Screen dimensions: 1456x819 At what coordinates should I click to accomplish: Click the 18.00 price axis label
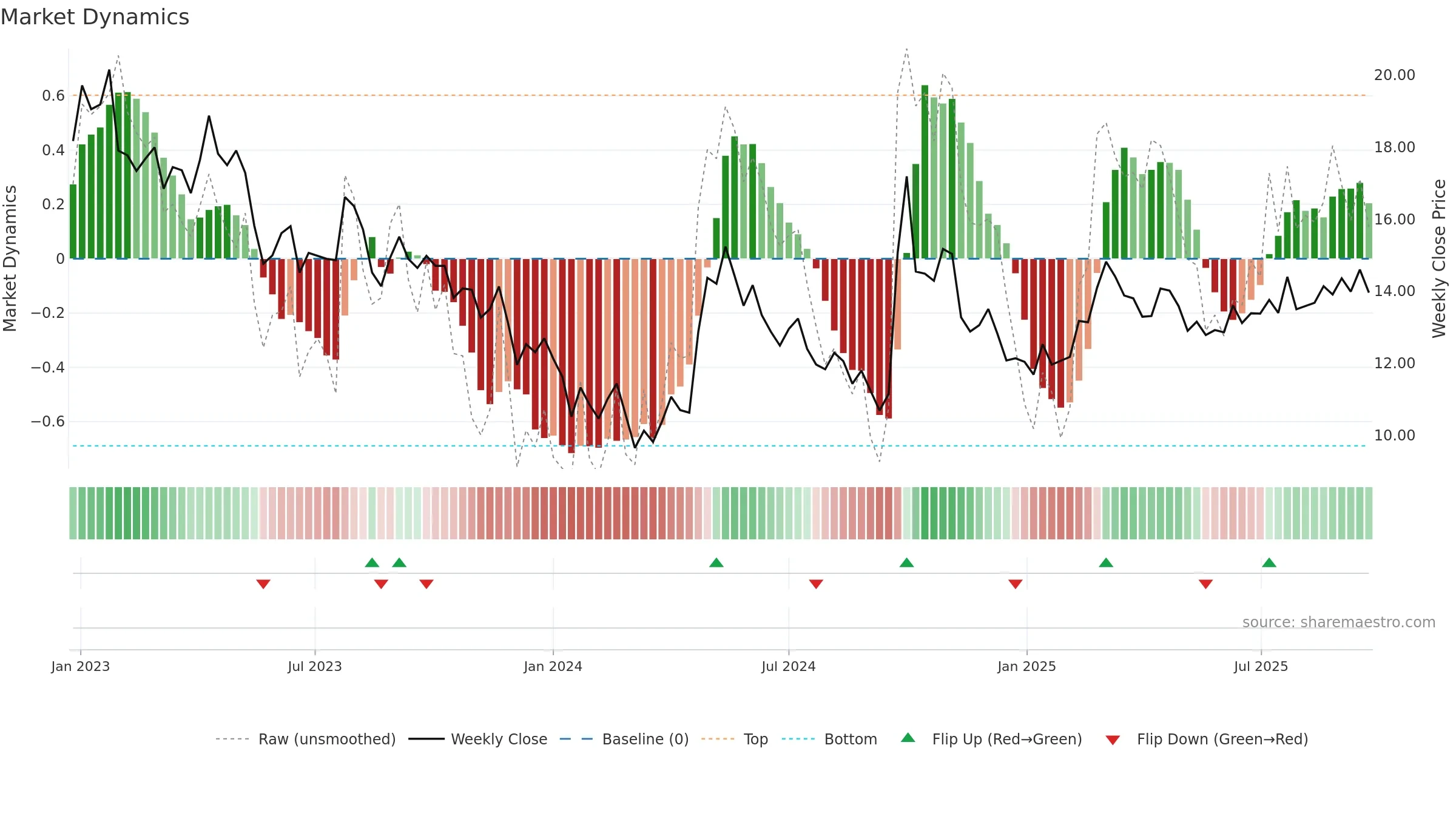[1395, 147]
